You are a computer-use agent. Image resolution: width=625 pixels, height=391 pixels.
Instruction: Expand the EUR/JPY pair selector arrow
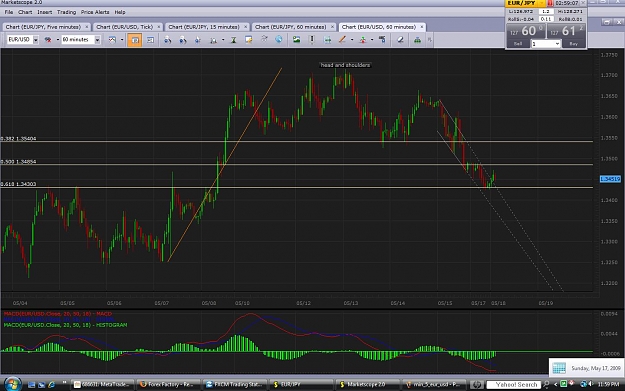click(541, 3)
